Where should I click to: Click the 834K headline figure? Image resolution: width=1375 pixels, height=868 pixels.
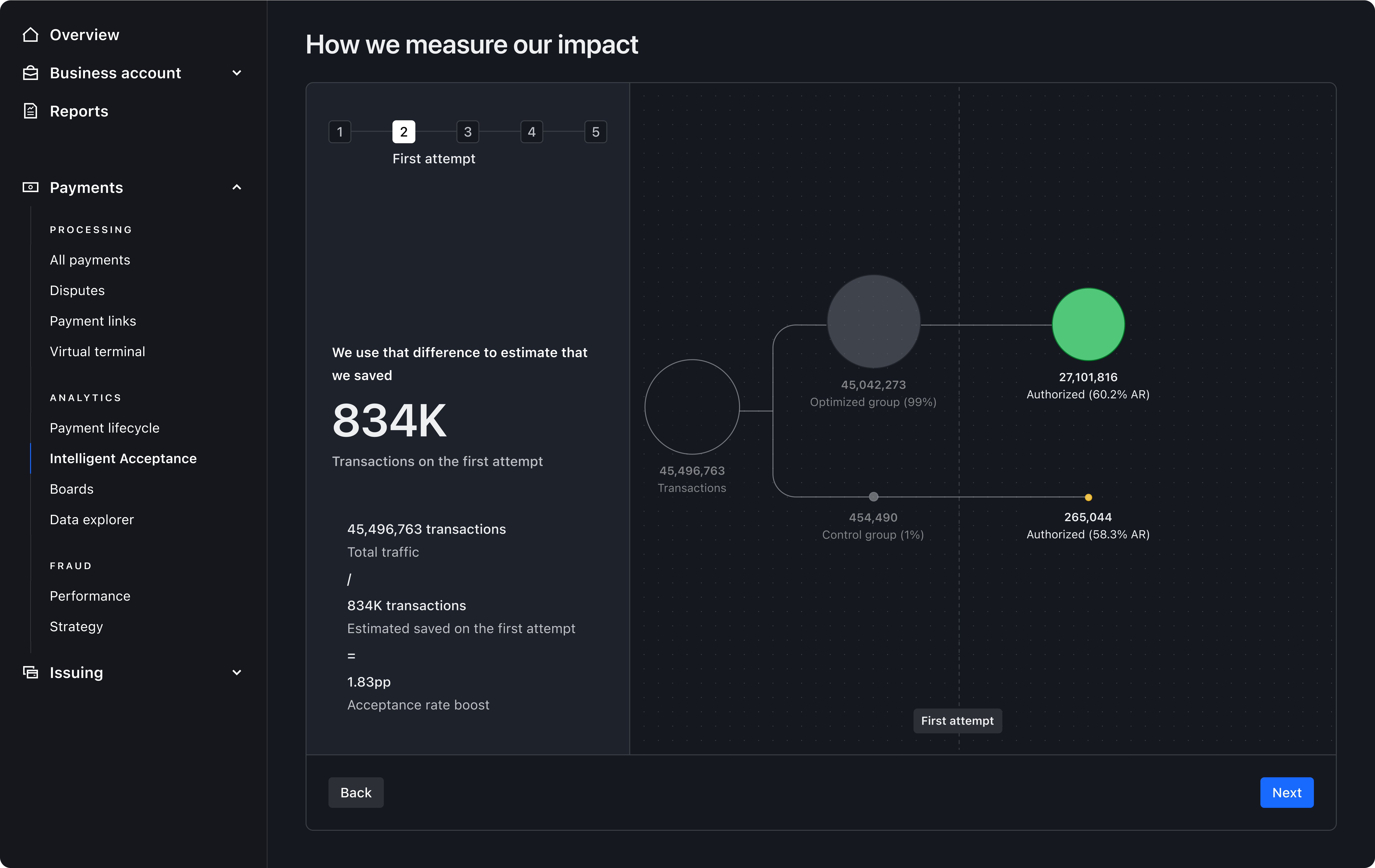click(389, 421)
